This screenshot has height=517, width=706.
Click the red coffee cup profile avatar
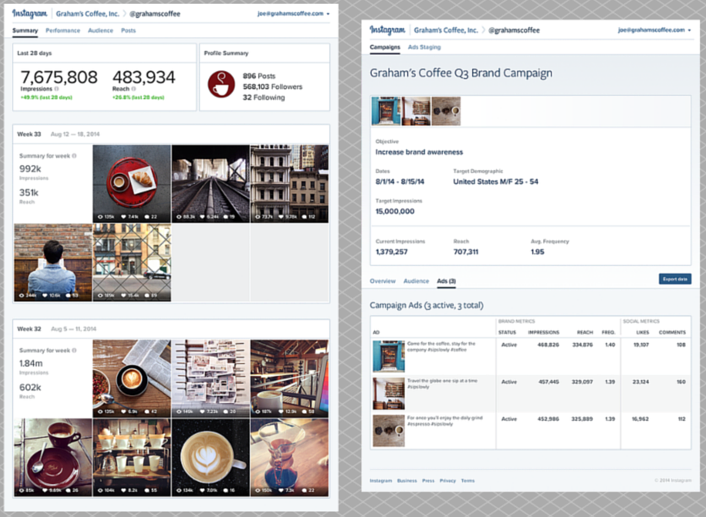[221, 84]
